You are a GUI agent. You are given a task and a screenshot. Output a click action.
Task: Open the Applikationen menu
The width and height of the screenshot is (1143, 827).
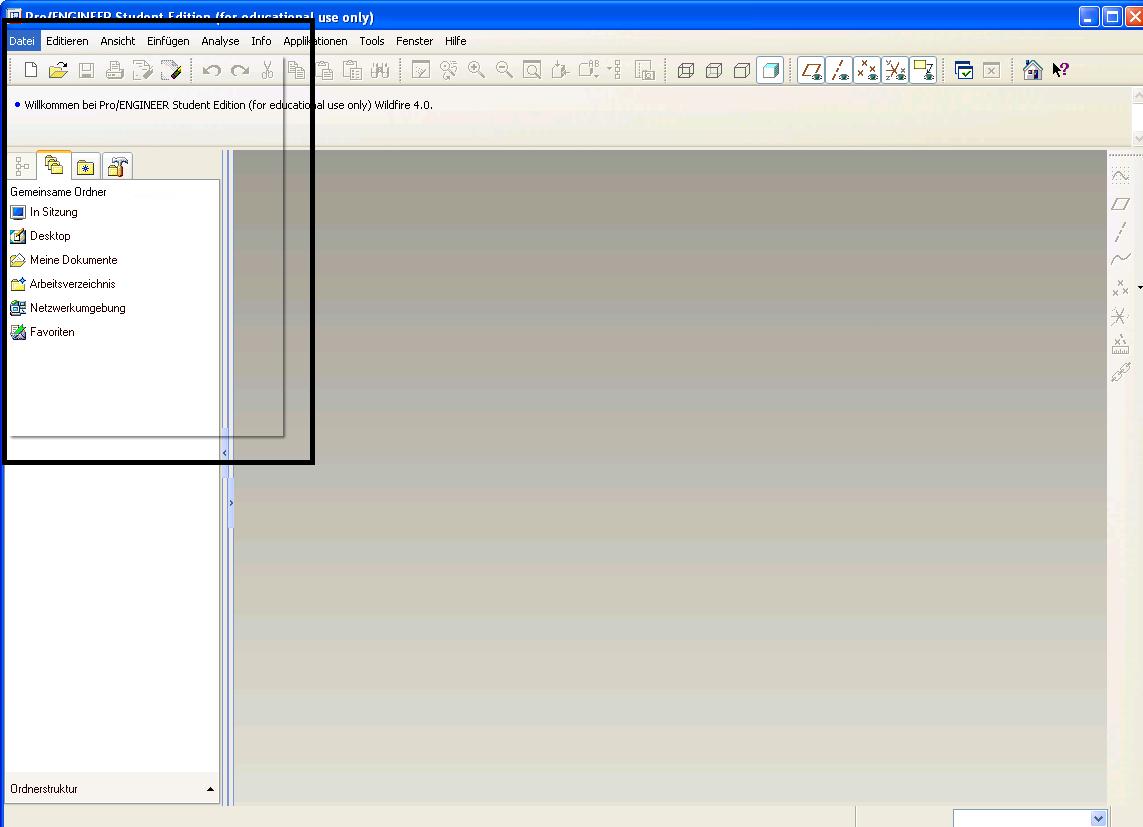[315, 41]
